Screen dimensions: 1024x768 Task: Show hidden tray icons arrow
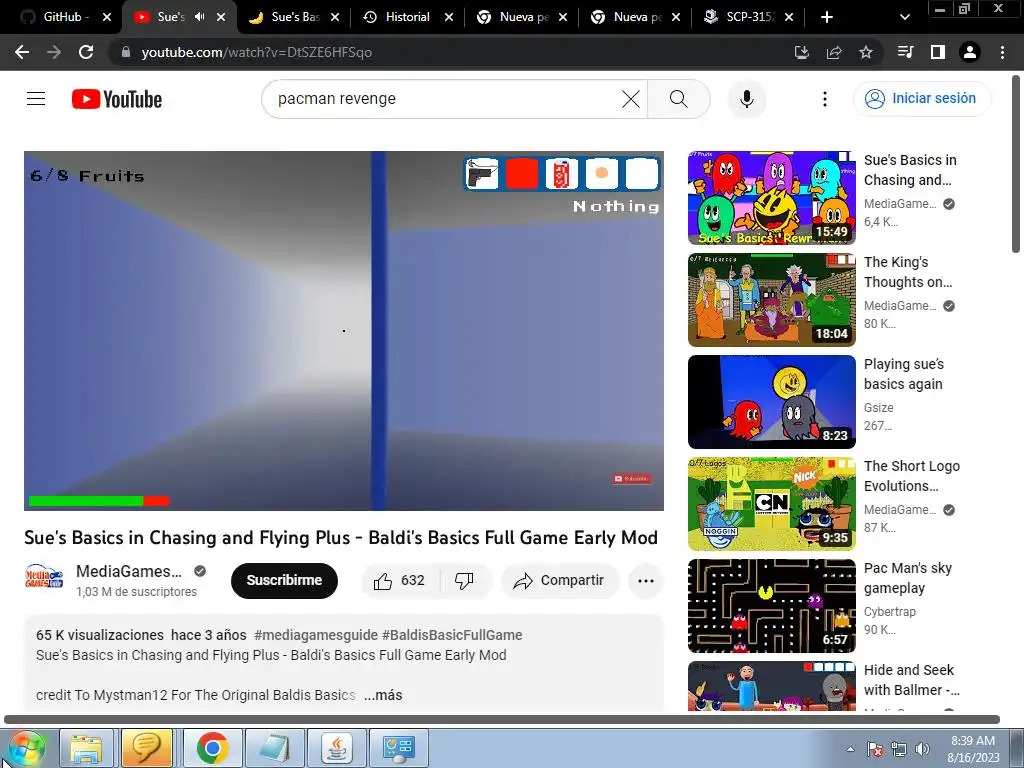pos(850,749)
